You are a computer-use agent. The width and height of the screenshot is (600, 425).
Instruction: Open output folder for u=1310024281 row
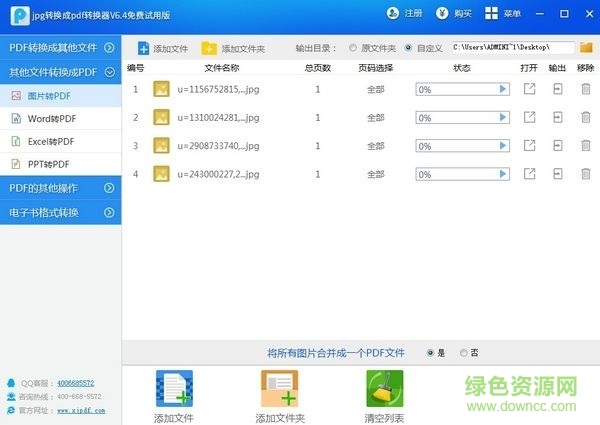[x=558, y=117]
